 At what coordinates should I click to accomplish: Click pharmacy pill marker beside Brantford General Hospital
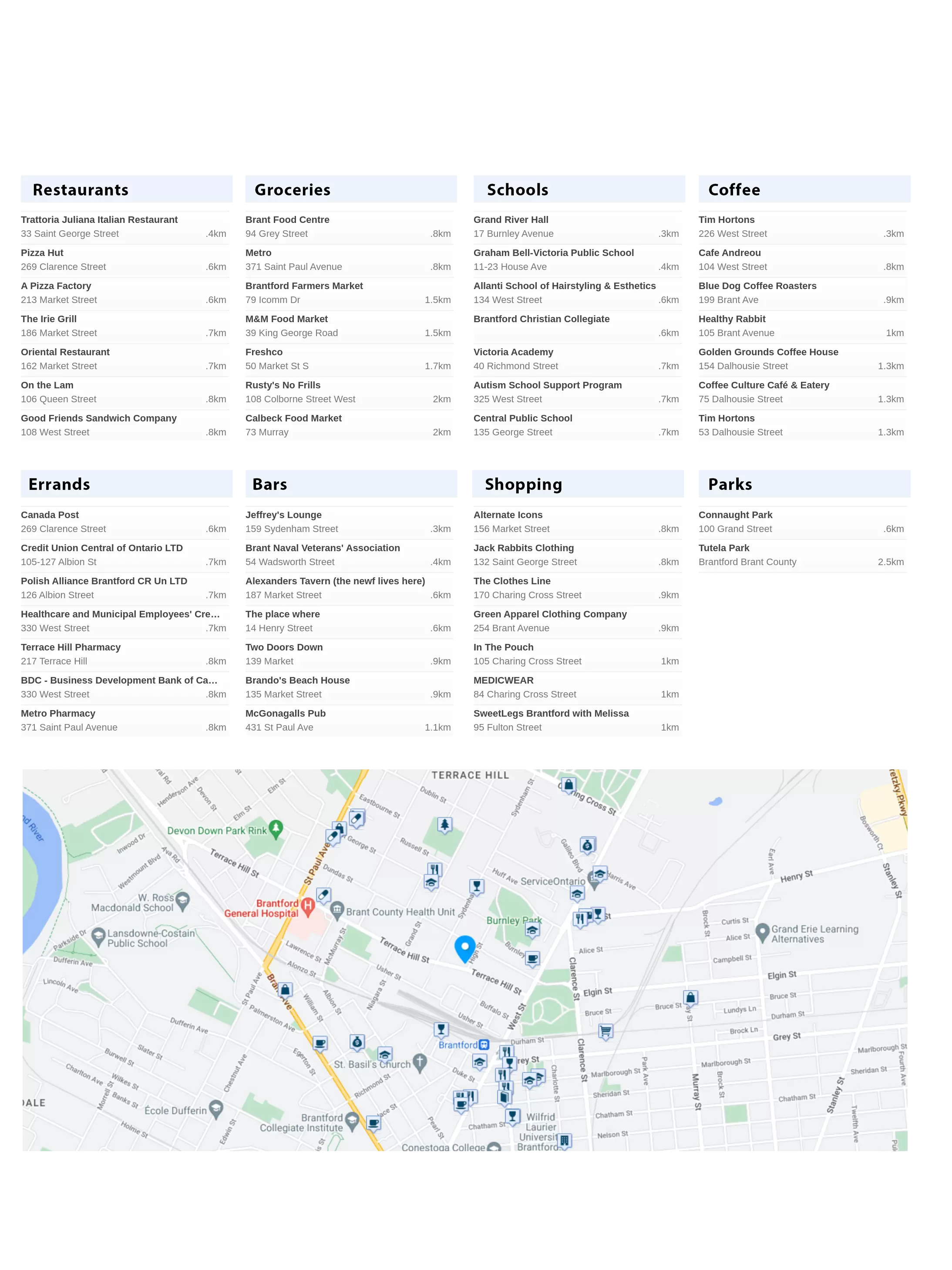(x=323, y=895)
